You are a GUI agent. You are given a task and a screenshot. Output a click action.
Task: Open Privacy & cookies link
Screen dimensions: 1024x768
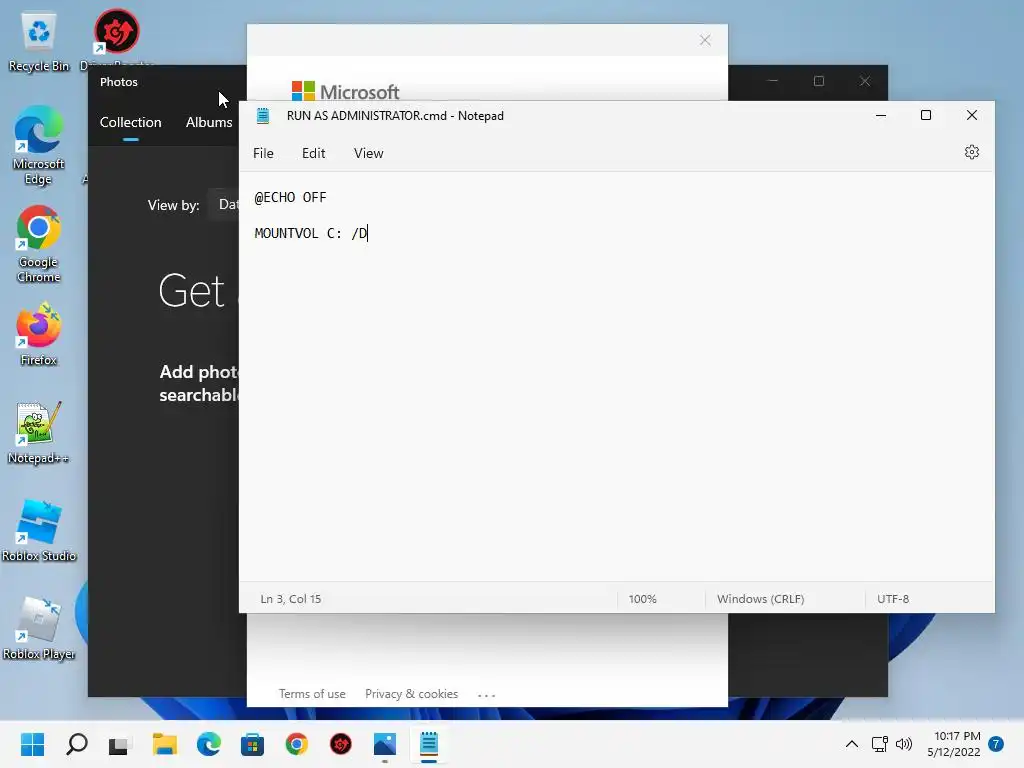click(x=411, y=694)
